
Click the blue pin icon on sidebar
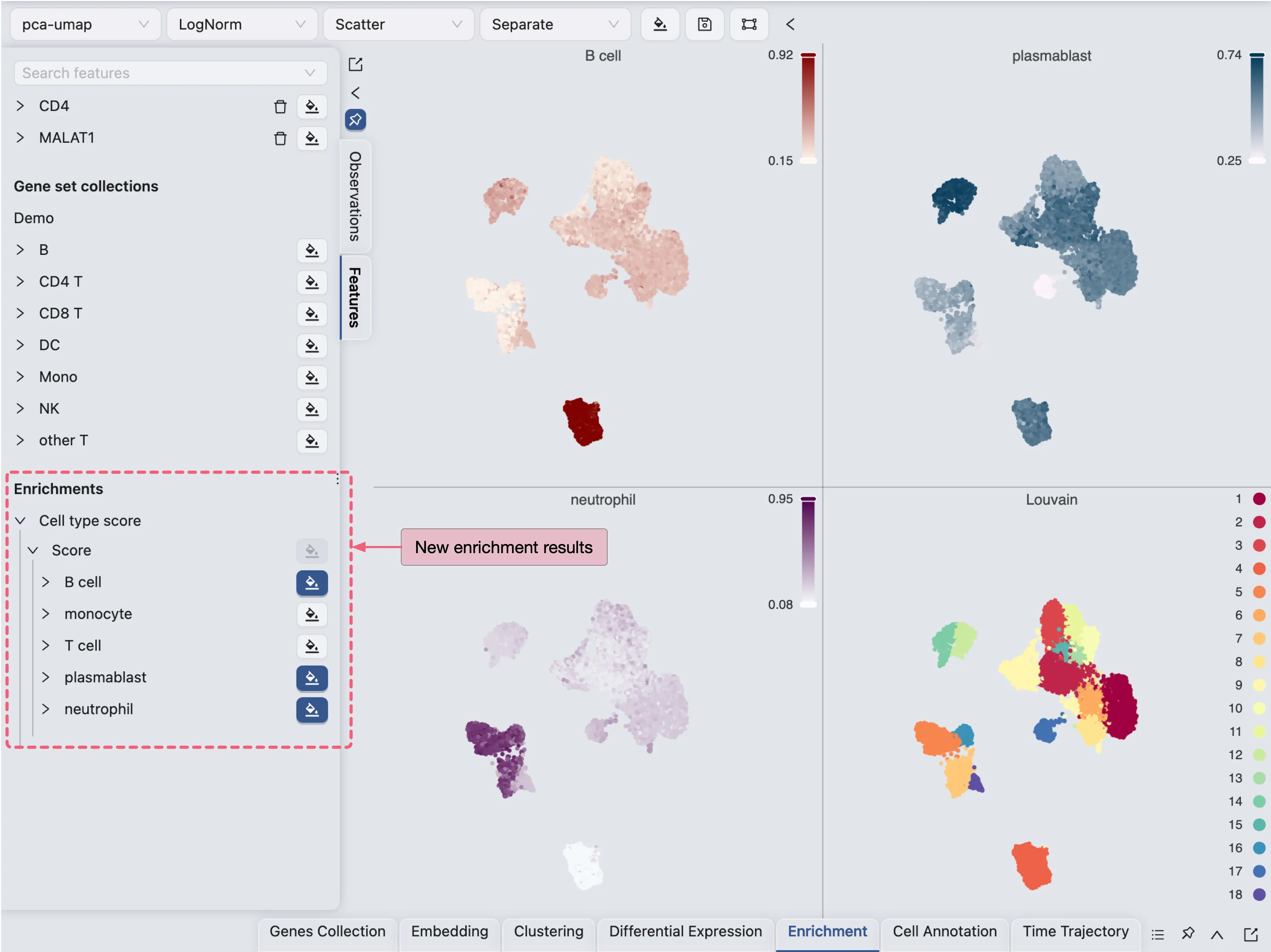(x=355, y=120)
